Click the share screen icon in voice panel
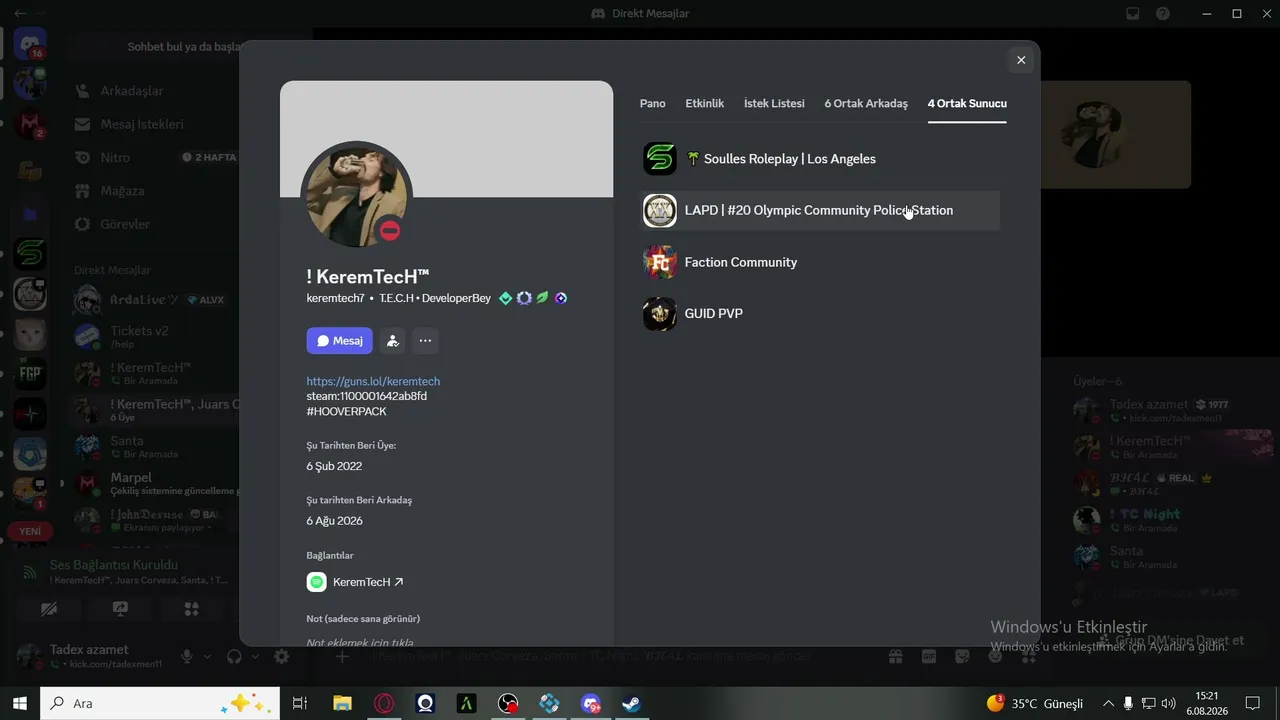Screen dimensions: 1280x720 pos(120,609)
